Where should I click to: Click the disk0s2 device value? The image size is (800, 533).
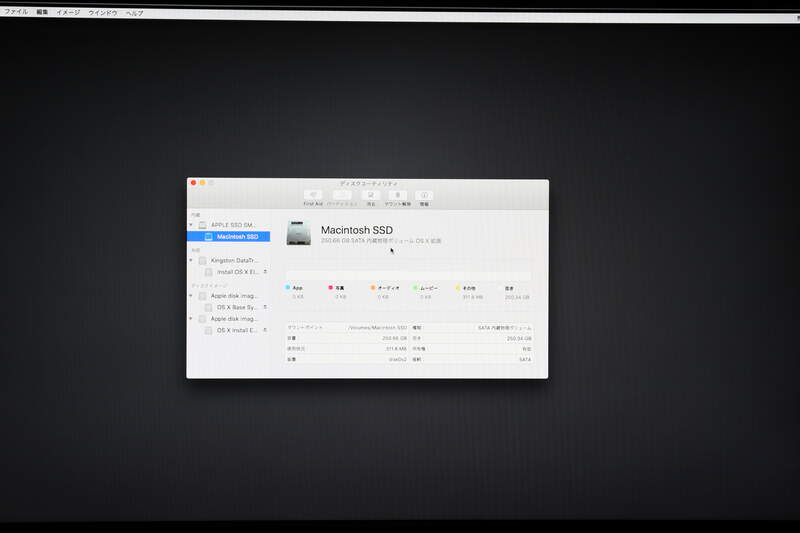click(398, 360)
